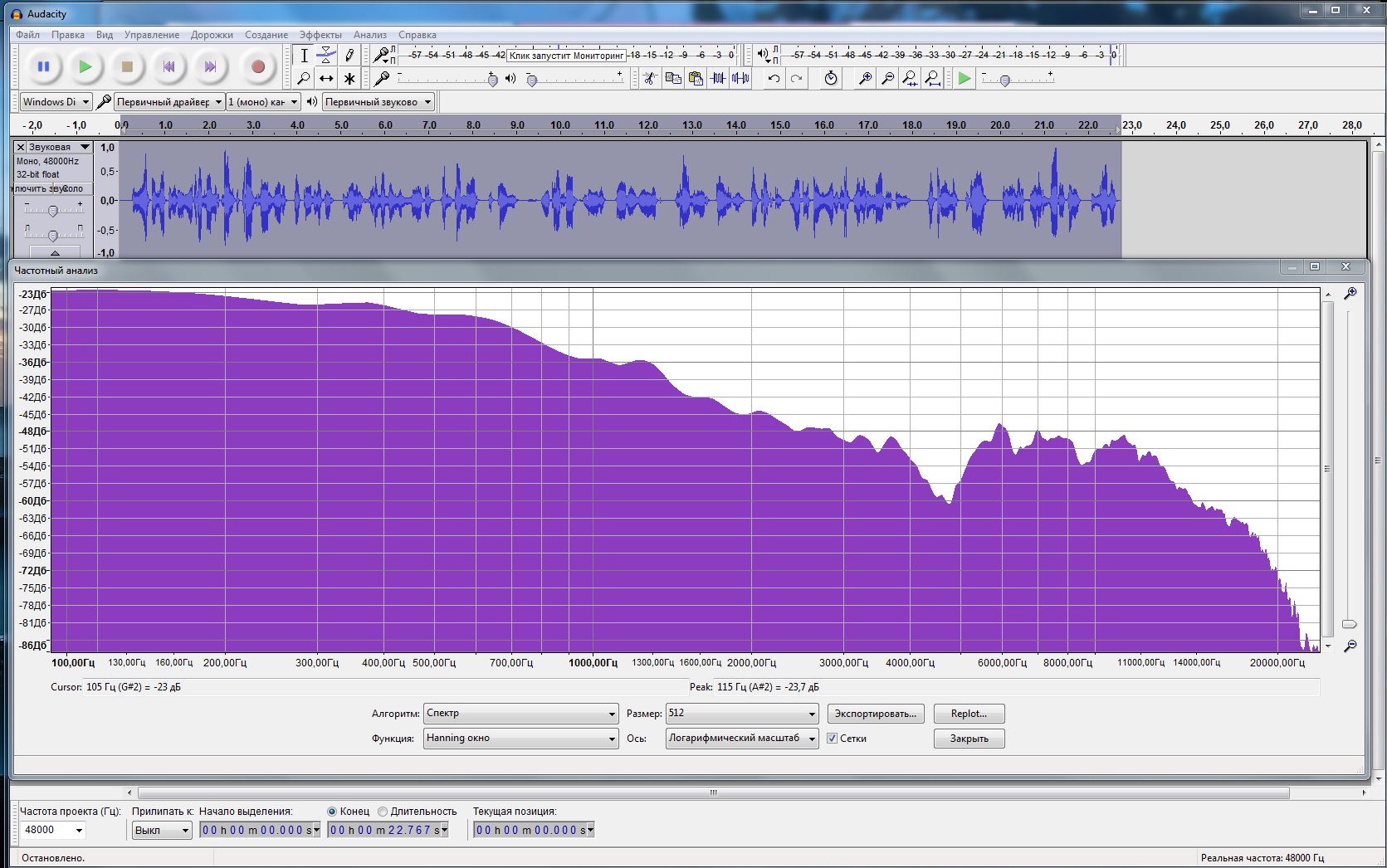Collapse the track using the triangle button
The height and width of the screenshot is (868, 1387).
(55, 252)
